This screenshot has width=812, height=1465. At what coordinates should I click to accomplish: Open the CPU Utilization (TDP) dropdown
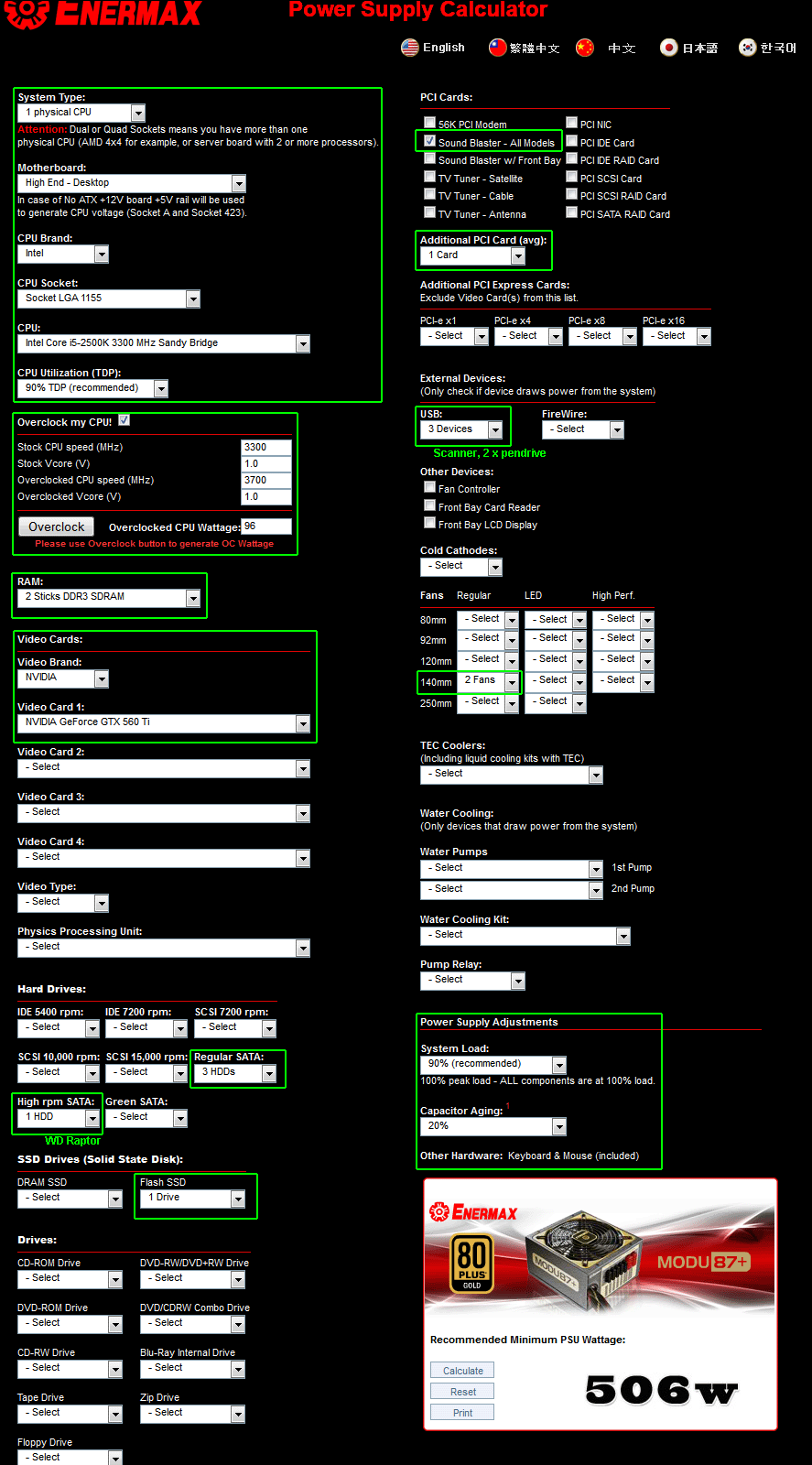[93, 388]
